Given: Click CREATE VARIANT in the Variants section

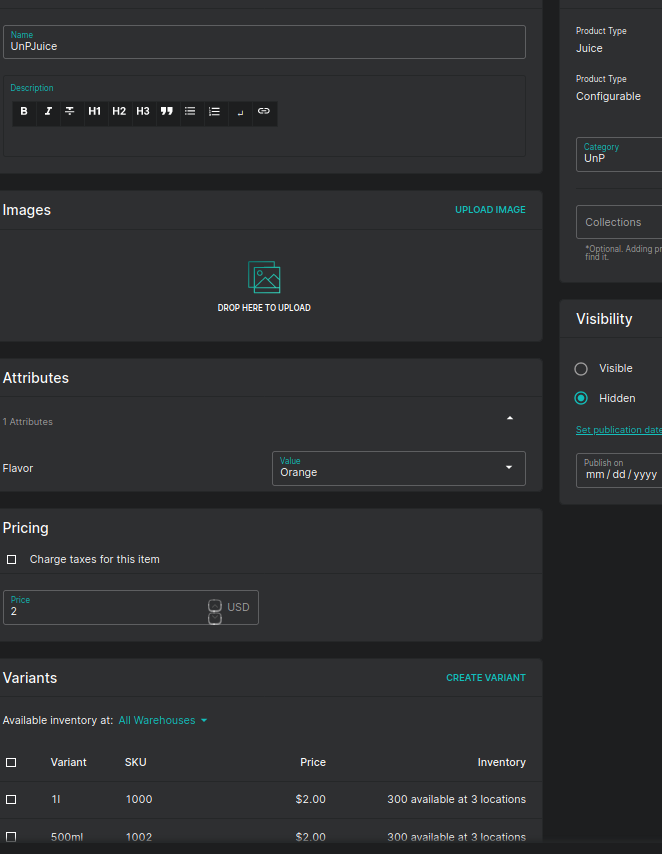Looking at the screenshot, I should coord(486,677).
